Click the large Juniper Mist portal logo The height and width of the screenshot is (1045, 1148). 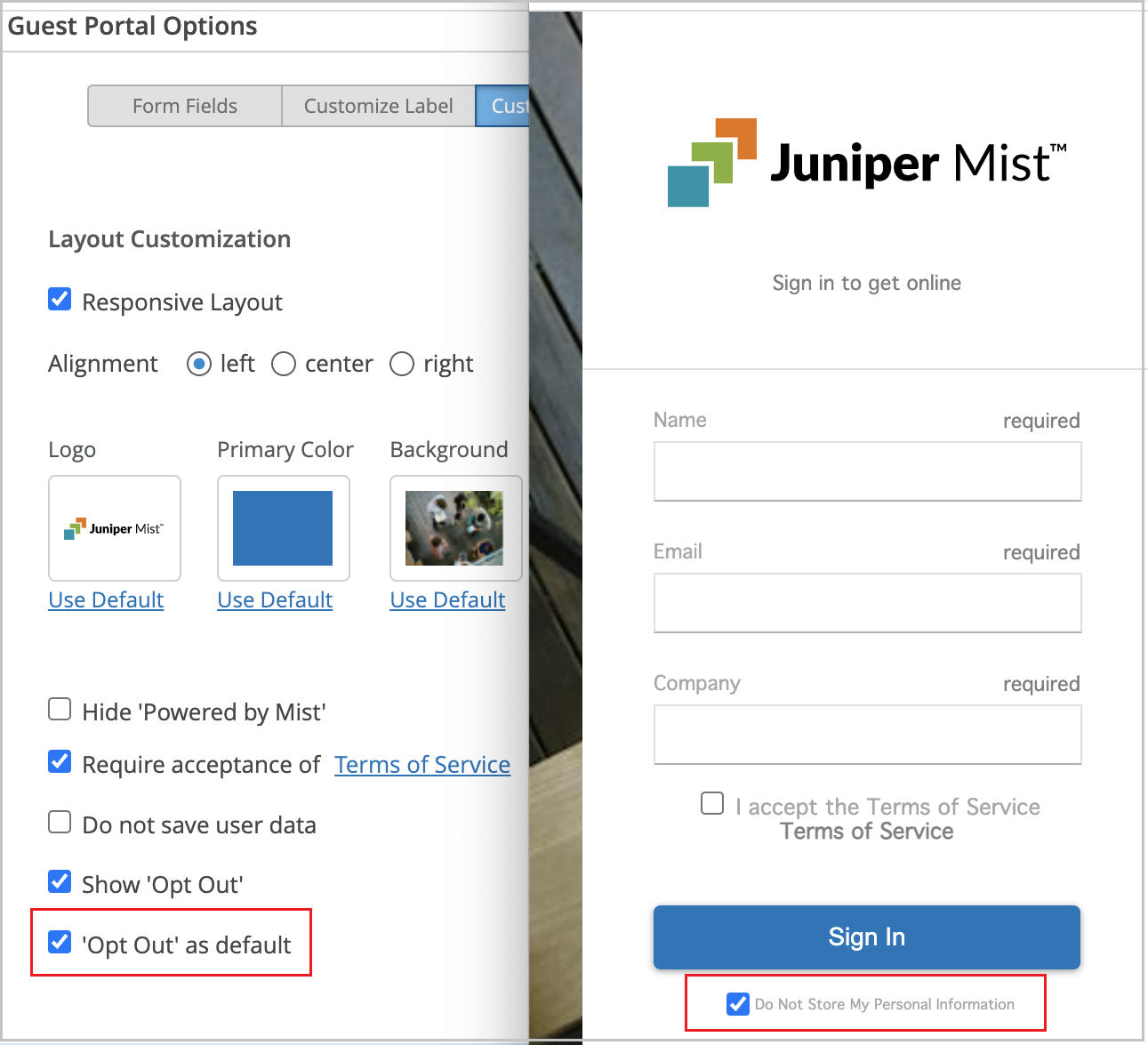(866, 163)
